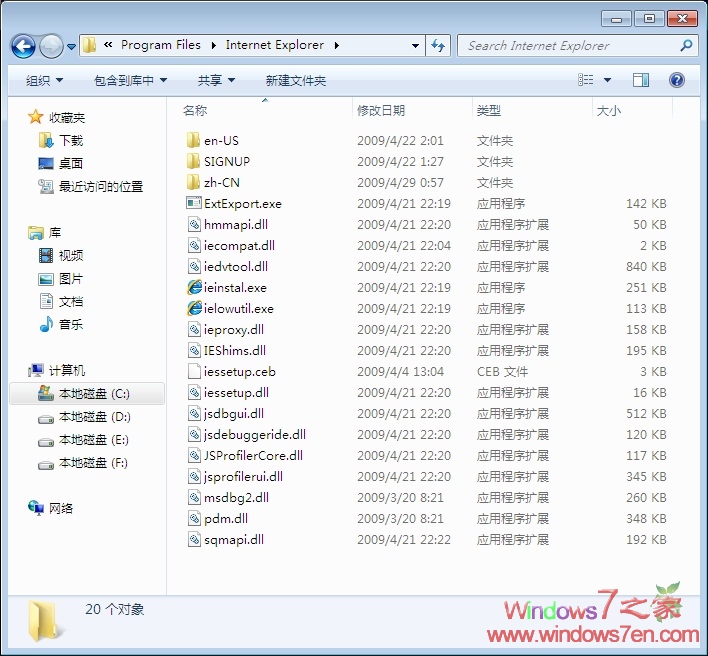This screenshot has width=708, height=656.
Task: Refresh the folder with the refresh button
Action: [438, 46]
